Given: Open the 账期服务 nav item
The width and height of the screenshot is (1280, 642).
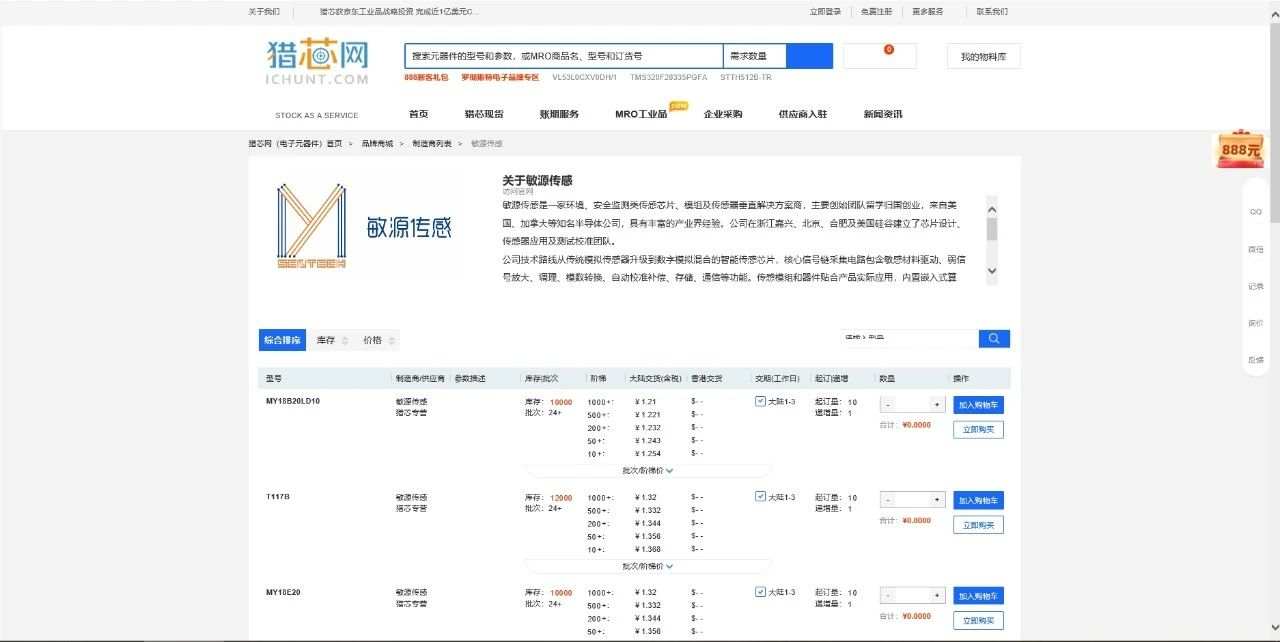Looking at the screenshot, I should click(559, 114).
